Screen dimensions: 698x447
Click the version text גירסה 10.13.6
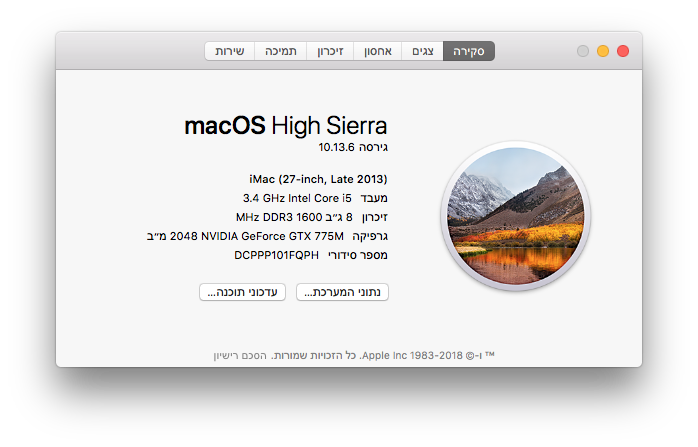pos(353,147)
